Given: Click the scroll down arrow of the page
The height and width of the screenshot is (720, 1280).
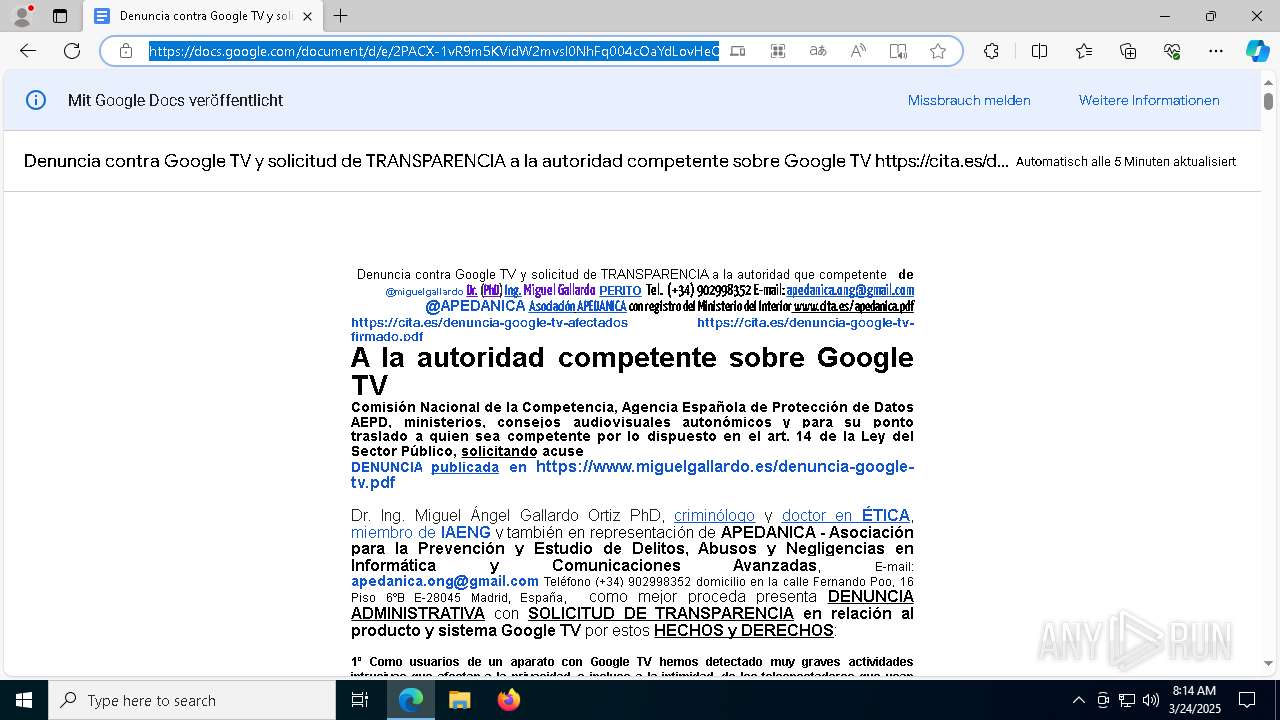Looking at the screenshot, I should click(1268, 663).
